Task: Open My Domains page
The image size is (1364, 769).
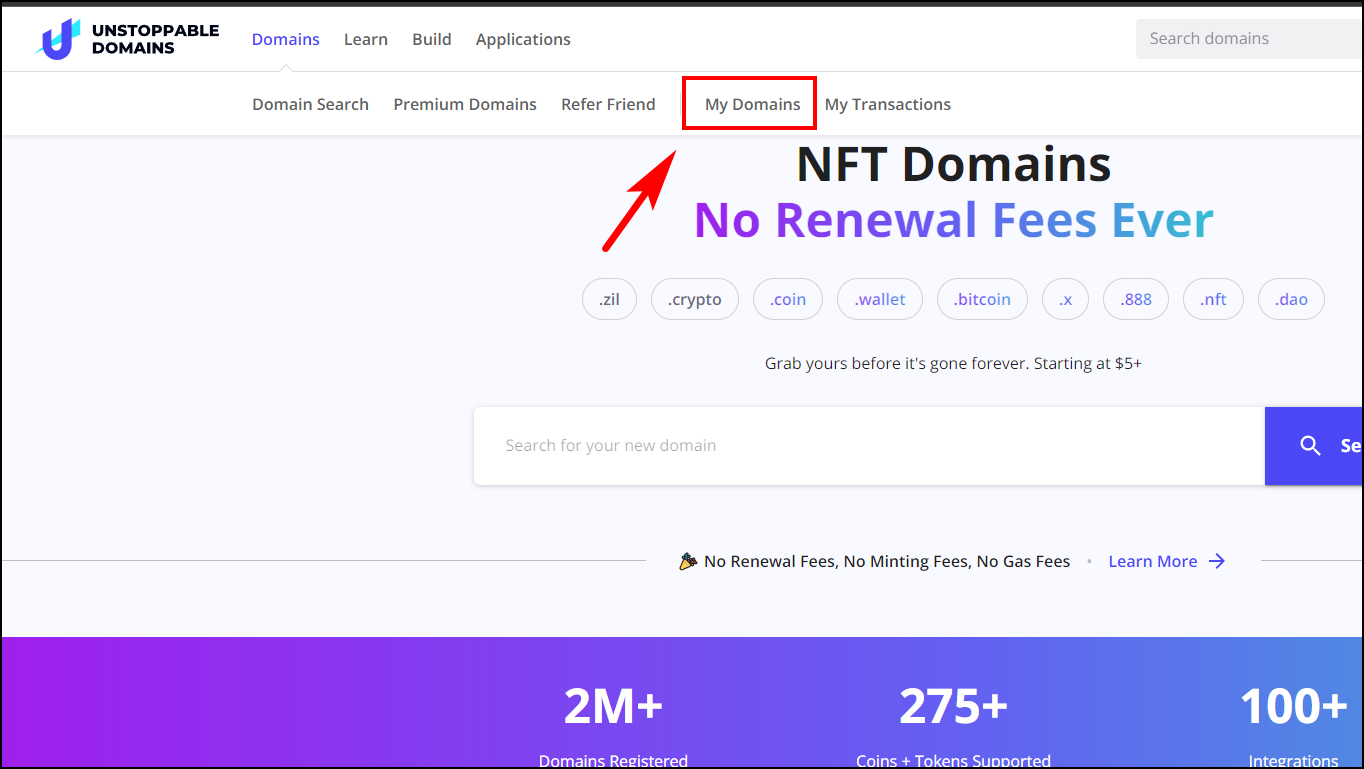Action: pyautogui.click(x=752, y=104)
